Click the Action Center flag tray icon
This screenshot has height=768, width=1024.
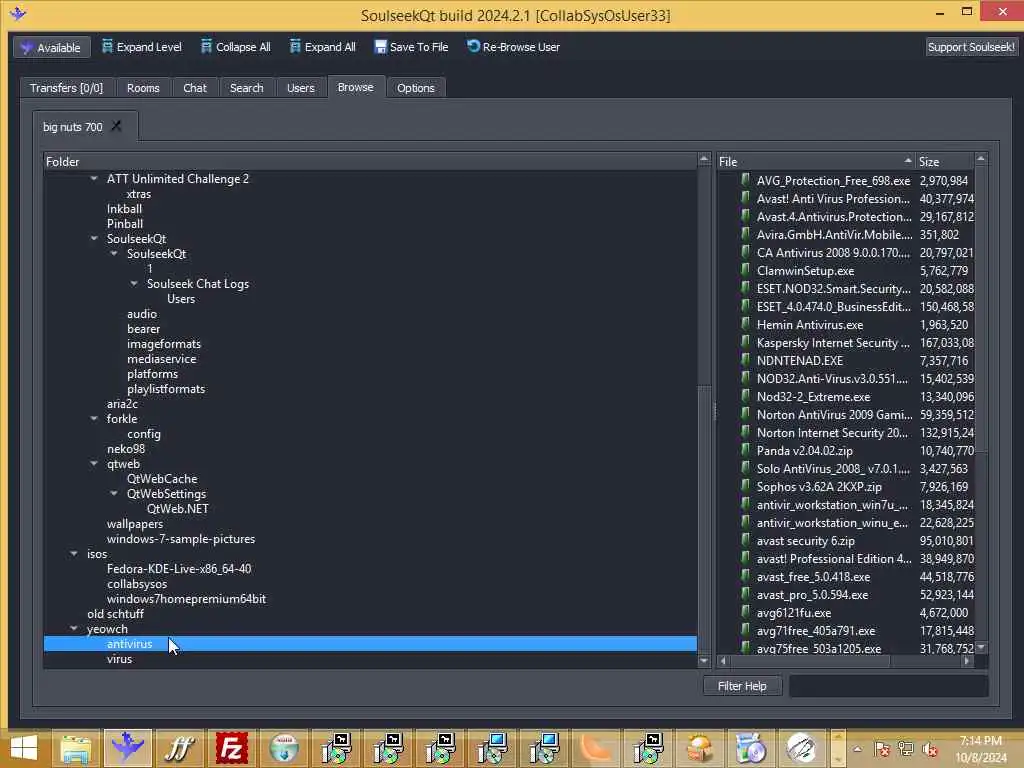(882, 749)
